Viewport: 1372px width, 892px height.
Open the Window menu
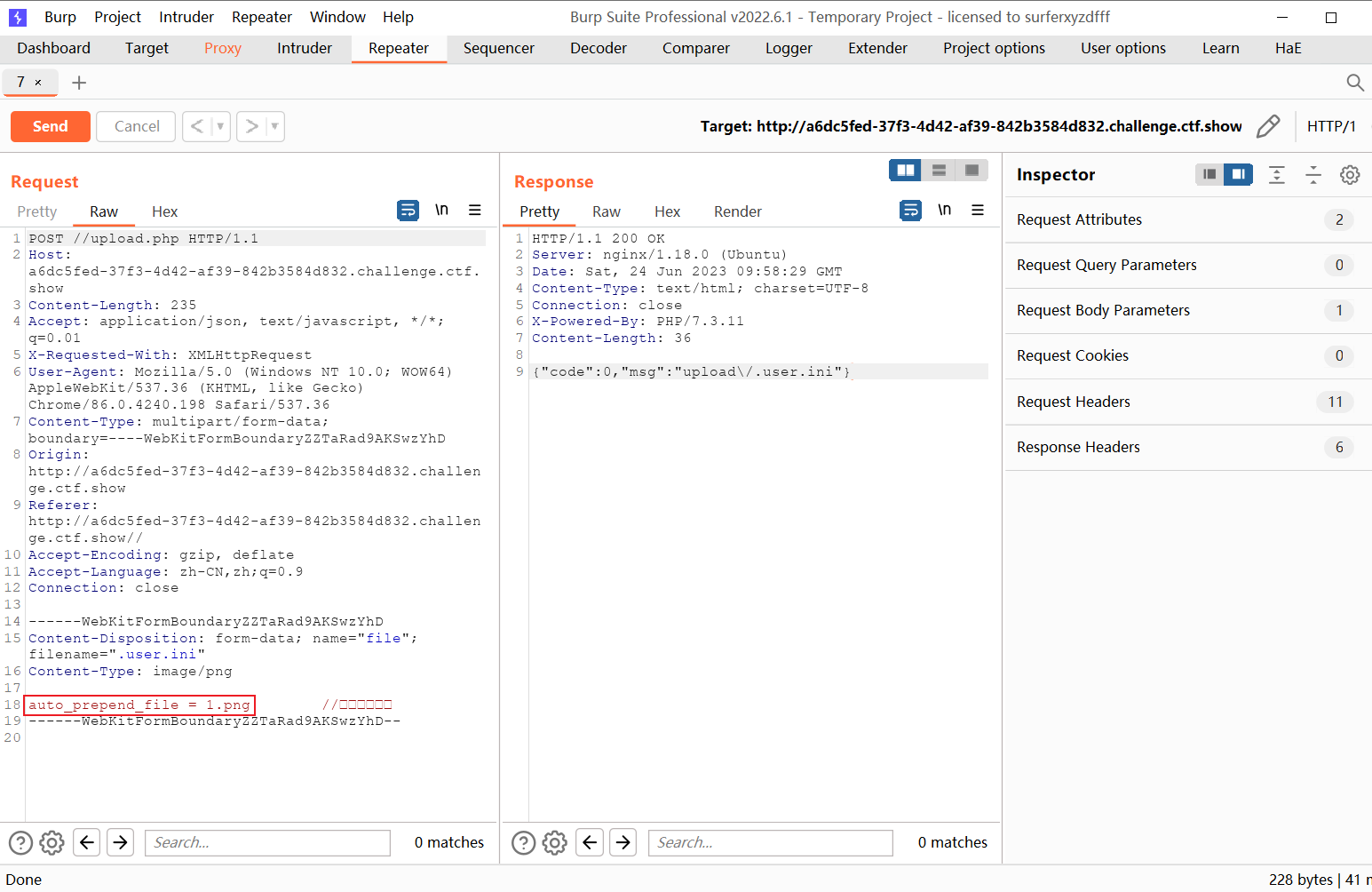coord(337,17)
